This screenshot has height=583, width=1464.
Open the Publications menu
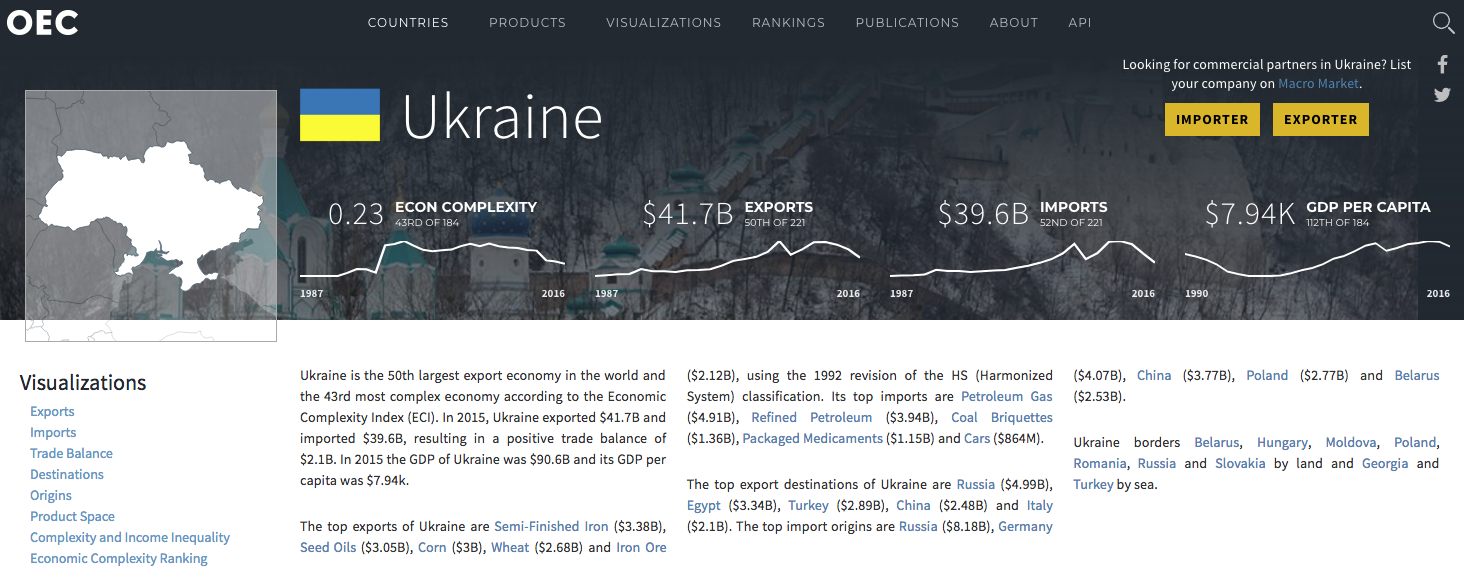tap(907, 22)
